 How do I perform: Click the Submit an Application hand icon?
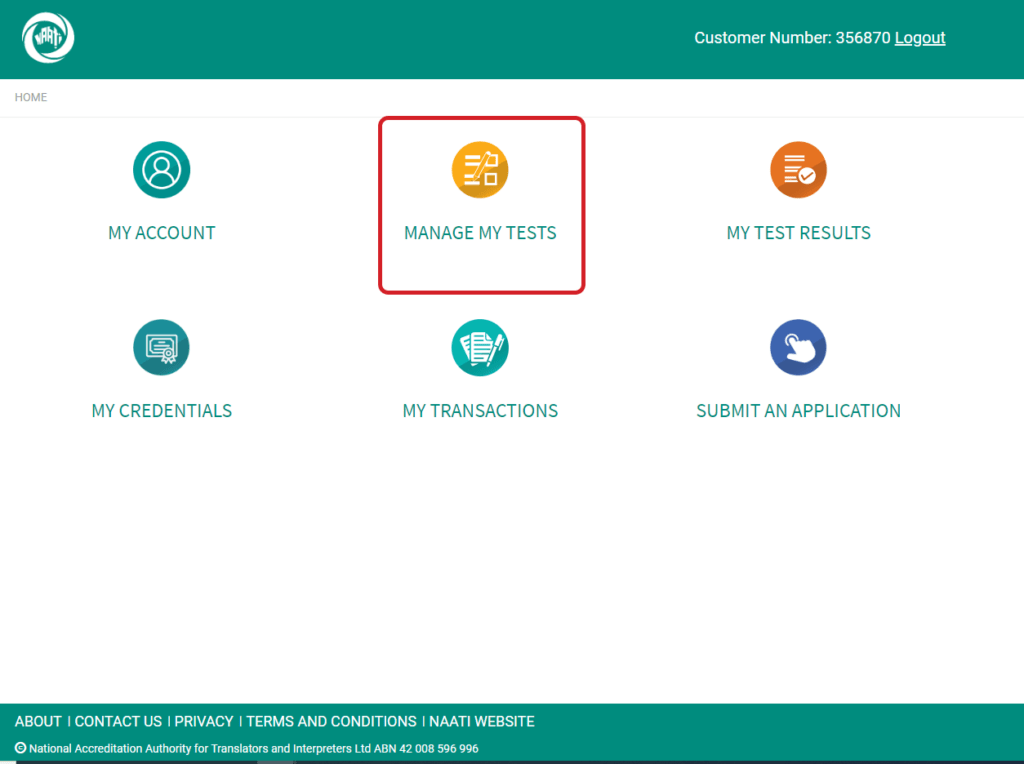[x=798, y=348]
